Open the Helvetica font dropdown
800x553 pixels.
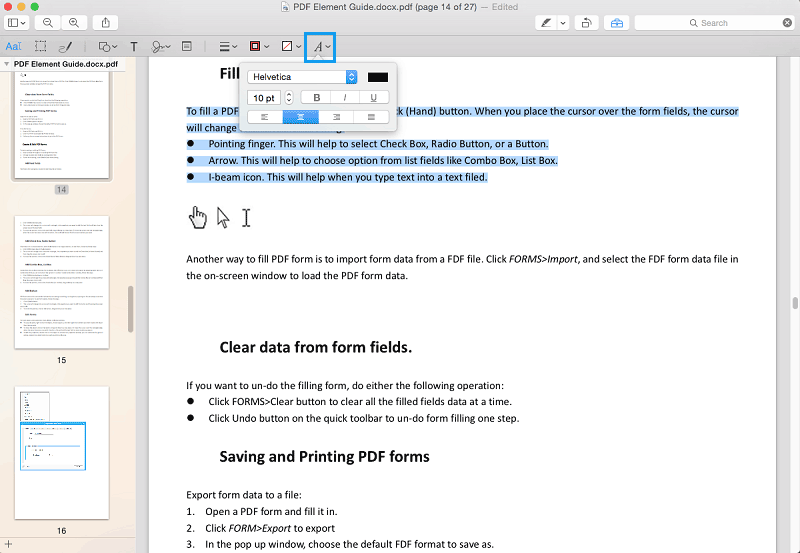[x=302, y=77]
